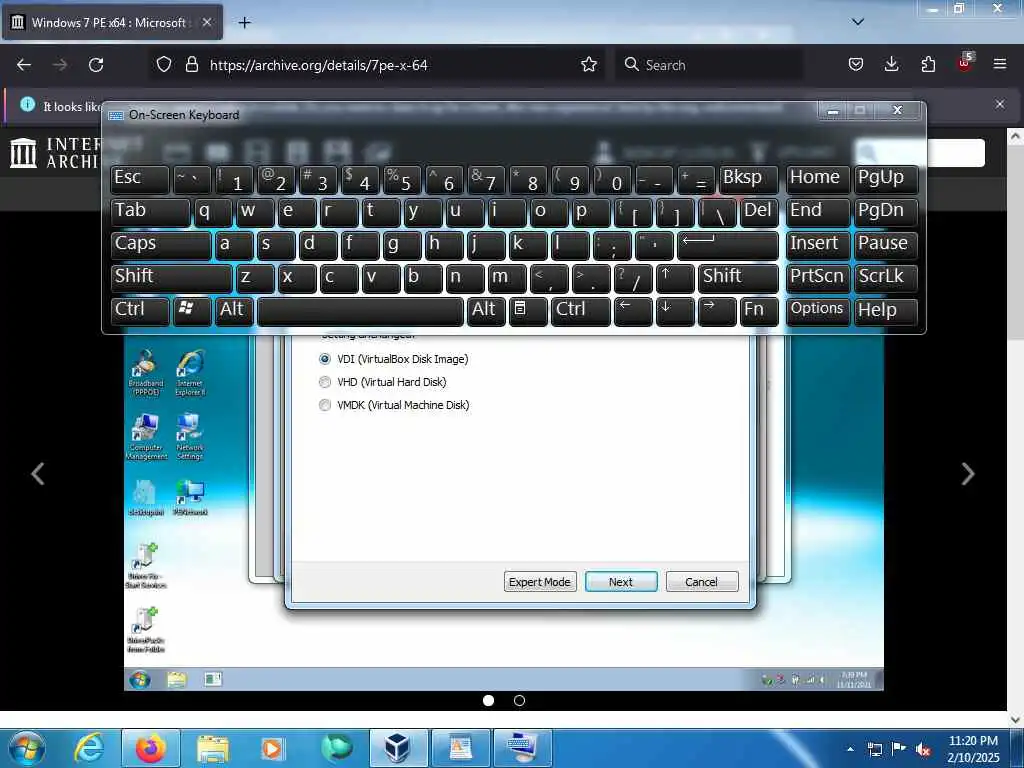The height and width of the screenshot is (768, 1024).
Task: Expand the list all tabs dropdown
Action: pyautogui.click(x=857, y=22)
